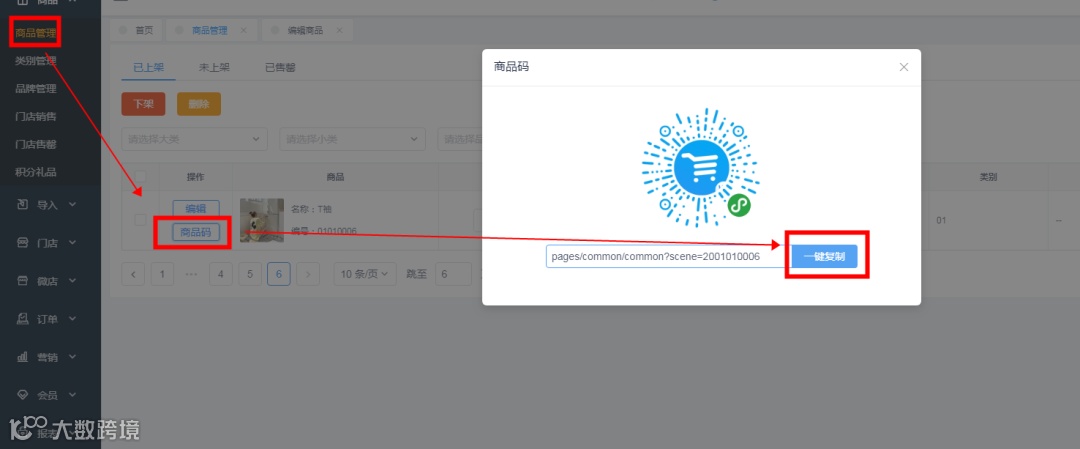Viewport: 1080px width, 449px height.
Task: Click the orange 删除 button
Action: (x=199, y=104)
